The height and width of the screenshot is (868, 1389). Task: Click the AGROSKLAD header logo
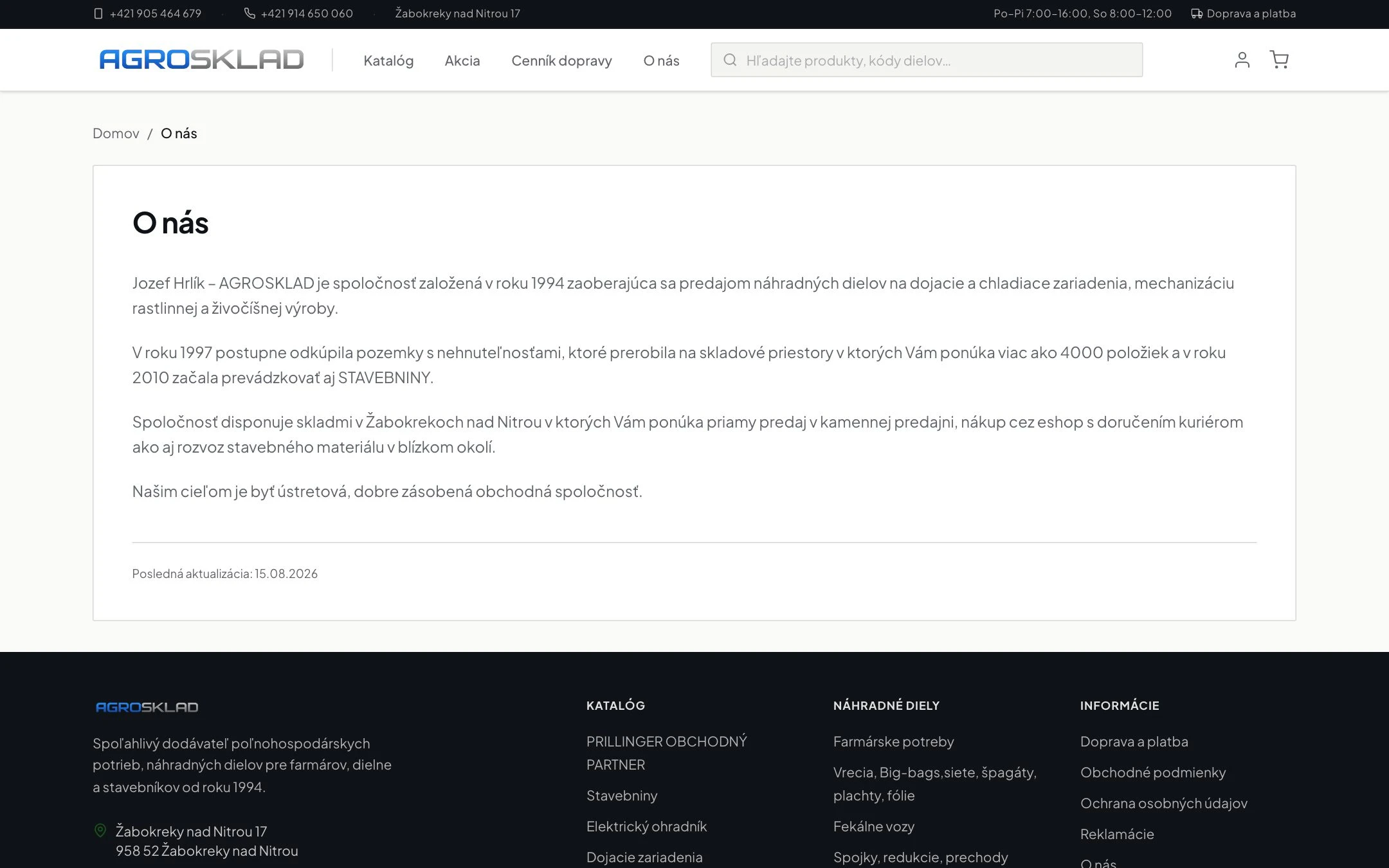click(201, 60)
